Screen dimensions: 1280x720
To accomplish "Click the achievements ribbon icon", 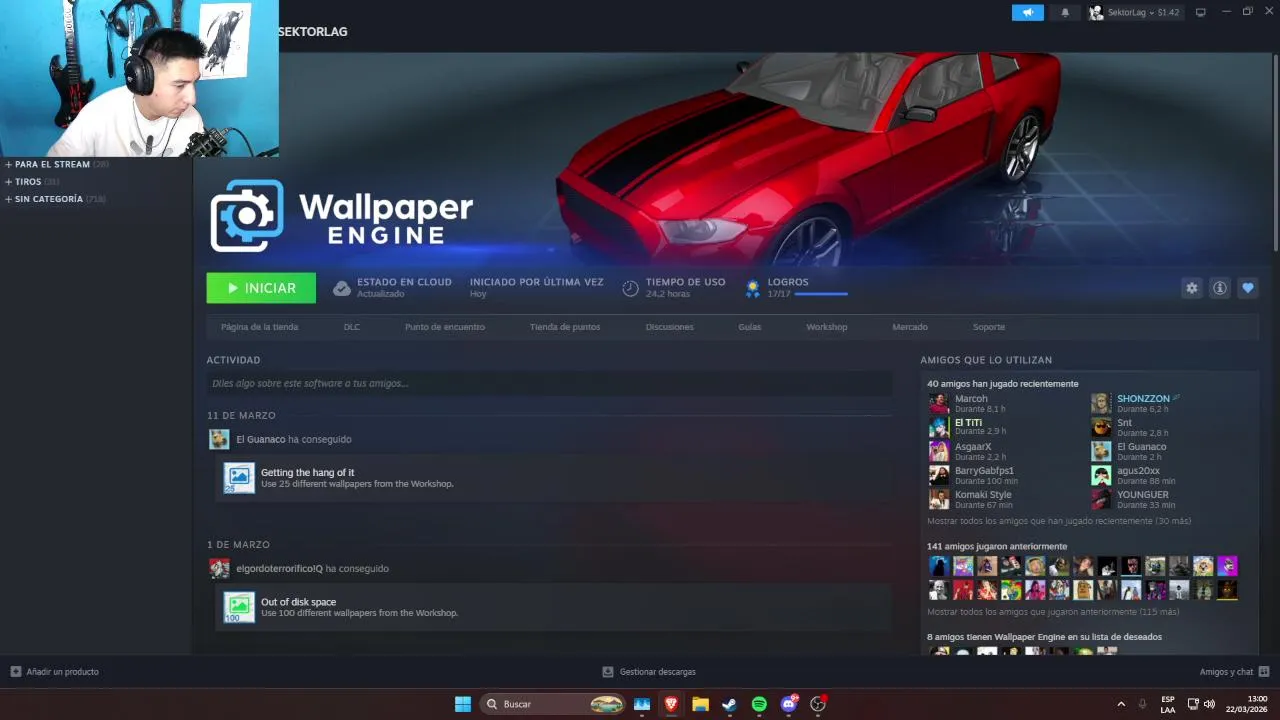I will pos(752,288).
